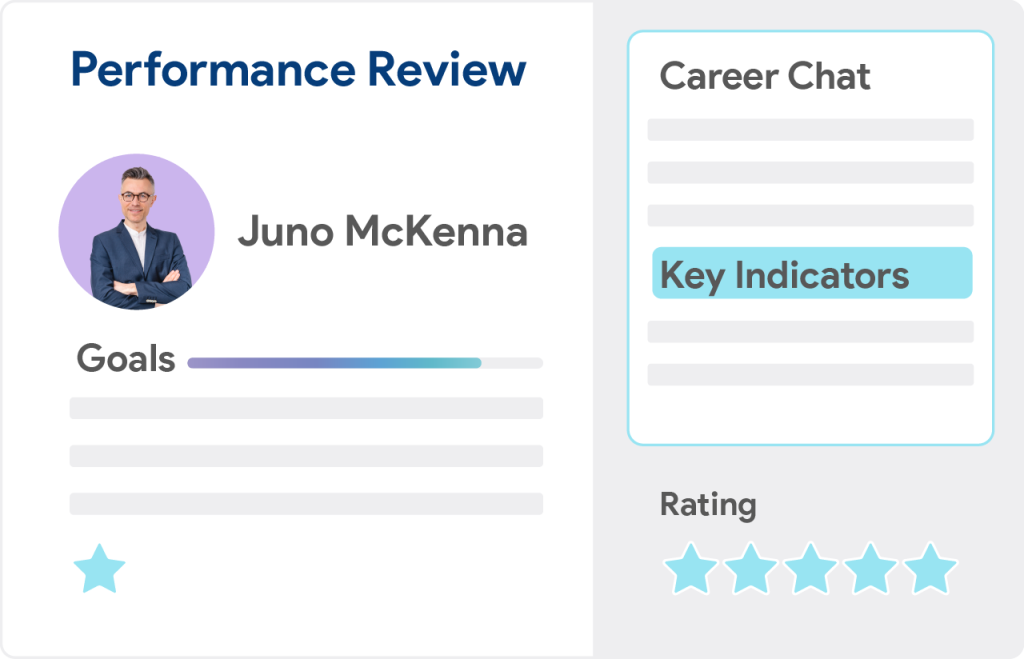Click the Goals progress bar
The image size is (1024, 659).
(x=365, y=363)
